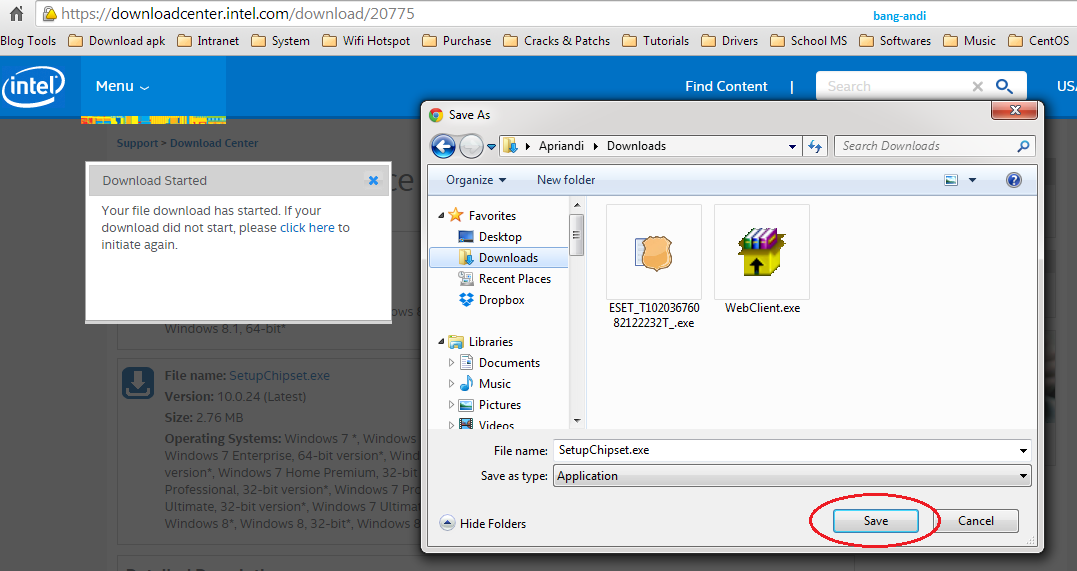Image resolution: width=1077 pixels, height=571 pixels.
Task: Click the Download Center breadcrumb link
Action: coord(214,143)
